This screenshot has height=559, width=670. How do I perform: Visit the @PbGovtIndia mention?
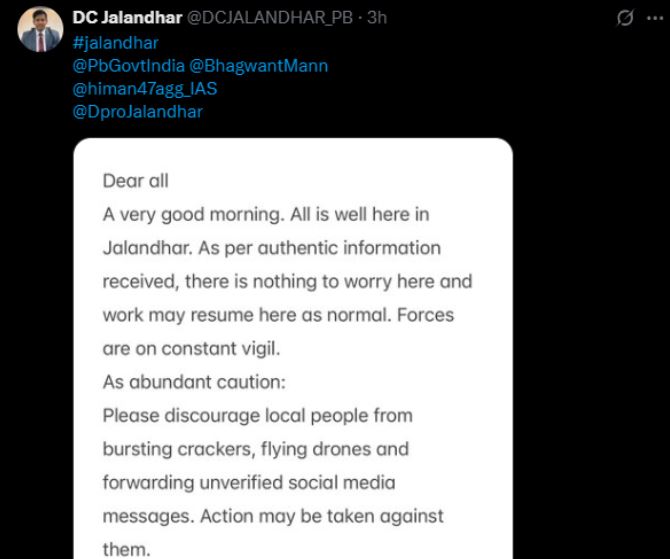pyautogui.click(x=129, y=66)
